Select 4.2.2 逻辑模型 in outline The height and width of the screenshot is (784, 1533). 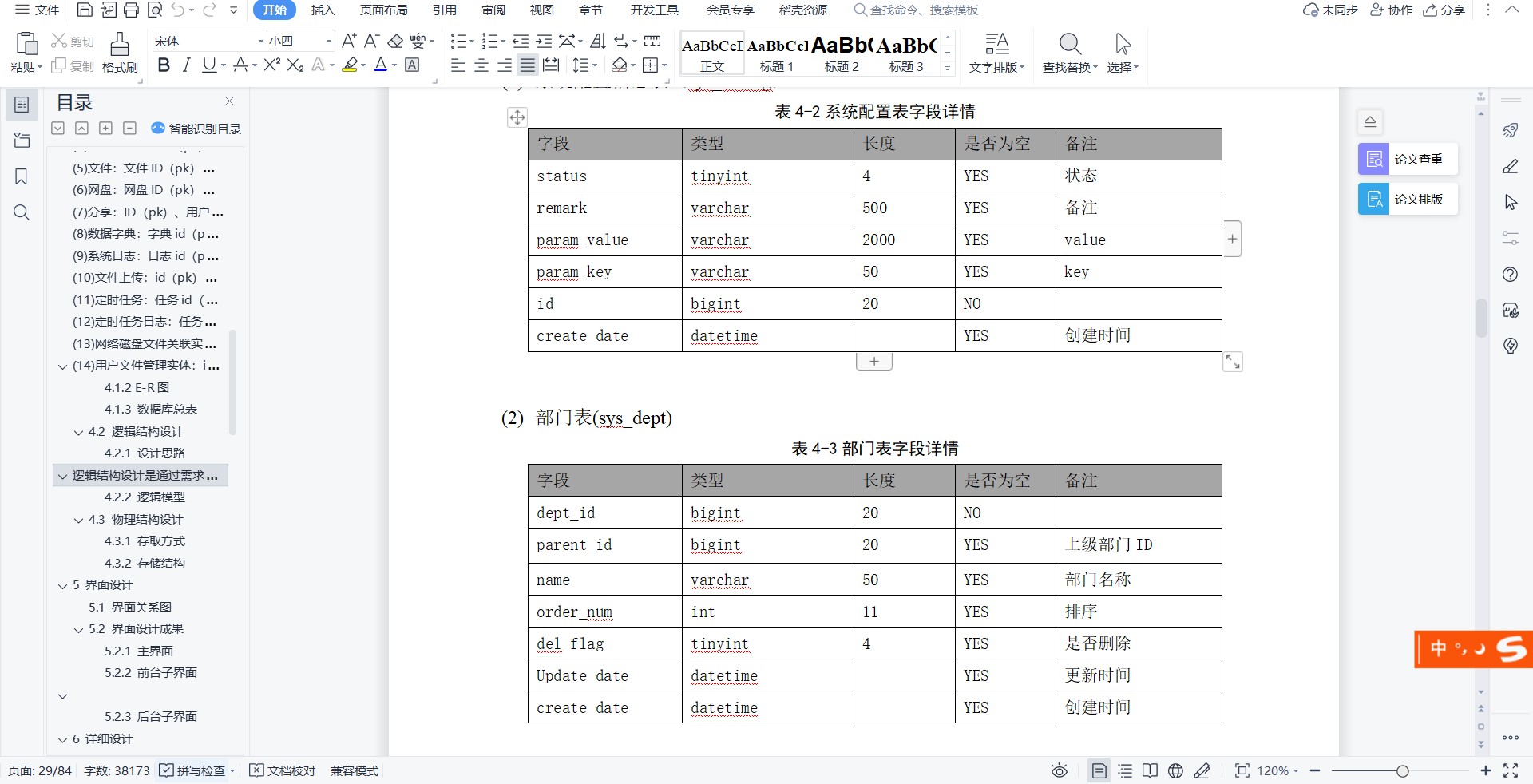(145, 497)
